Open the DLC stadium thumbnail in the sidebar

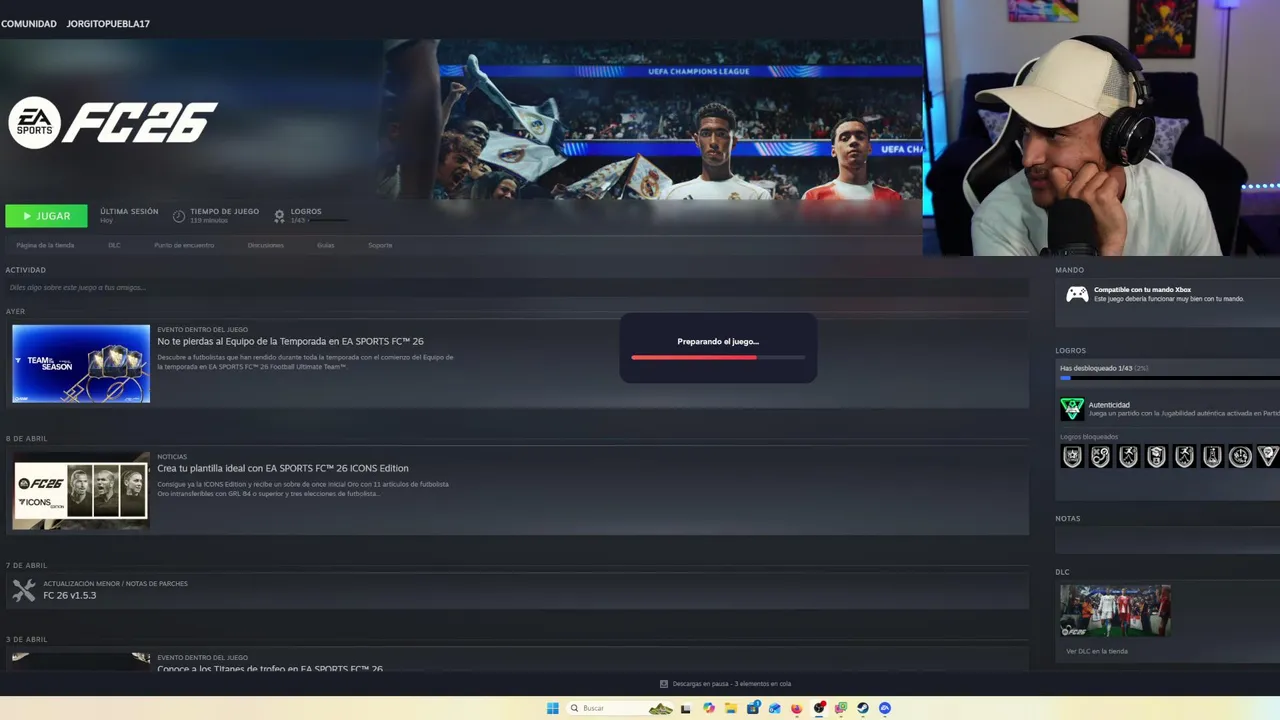(x=1115, y=611)
